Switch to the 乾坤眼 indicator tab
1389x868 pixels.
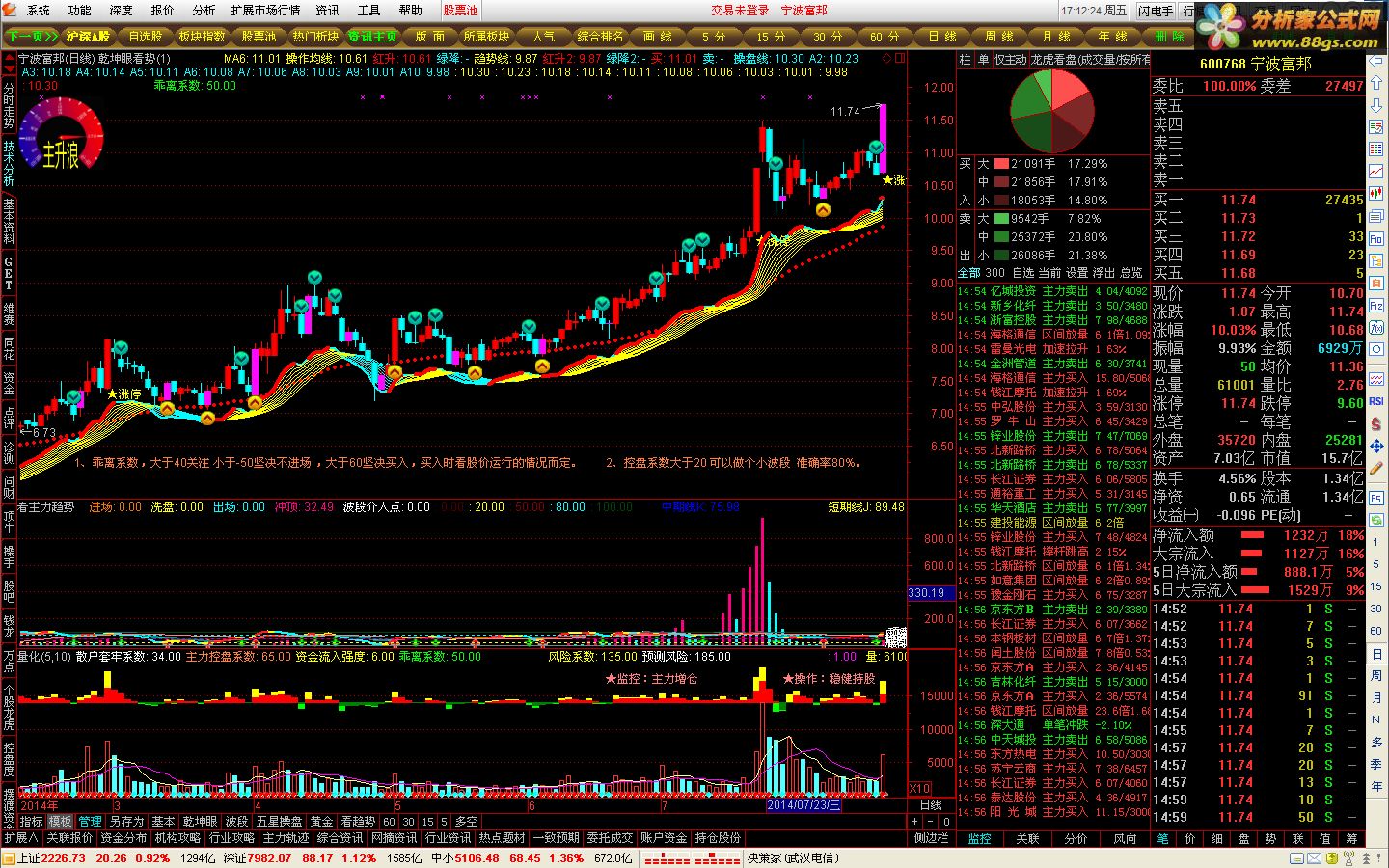click(x=200, y=822)
